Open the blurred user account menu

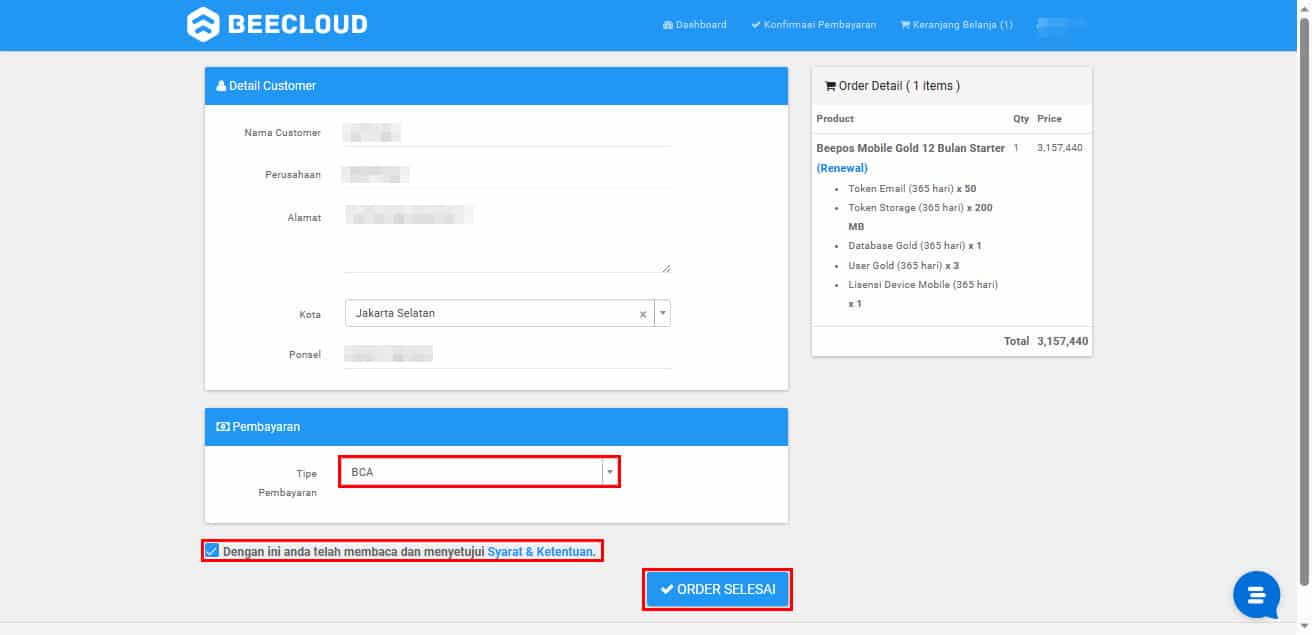1062,25
